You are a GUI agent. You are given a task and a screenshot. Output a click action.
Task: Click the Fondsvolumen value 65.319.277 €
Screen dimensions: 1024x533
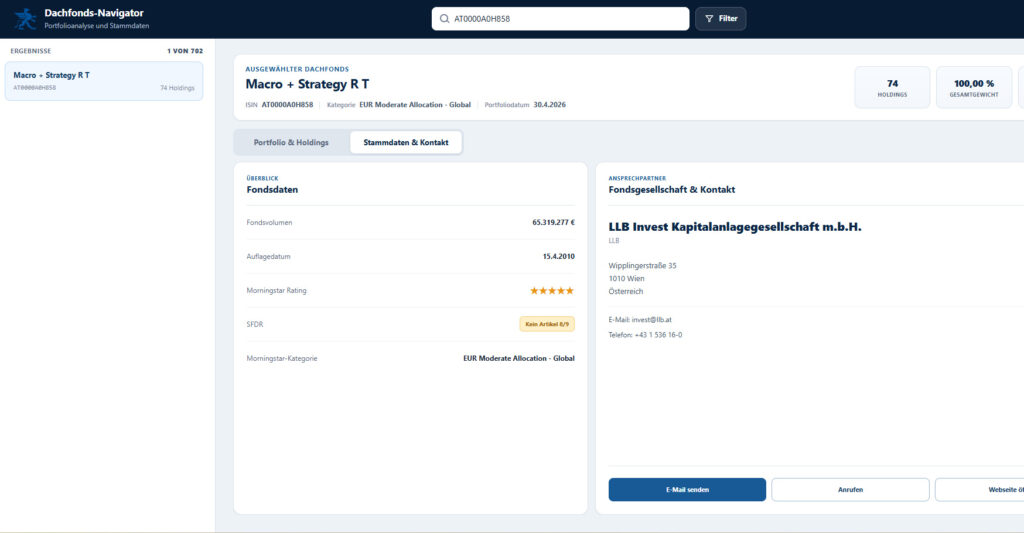click(553, 223)
